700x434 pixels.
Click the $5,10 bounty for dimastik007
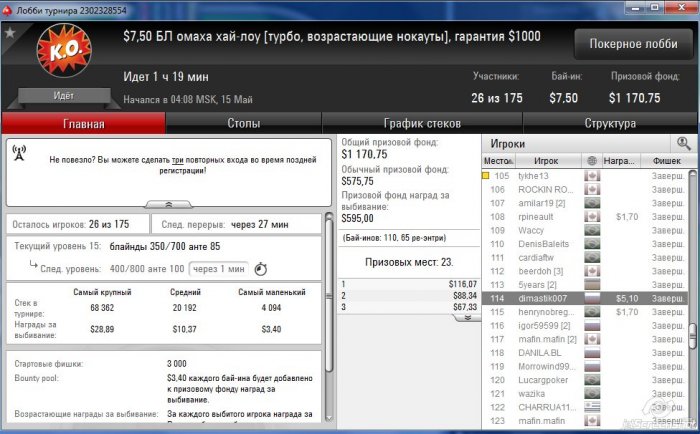pos(627,298)
